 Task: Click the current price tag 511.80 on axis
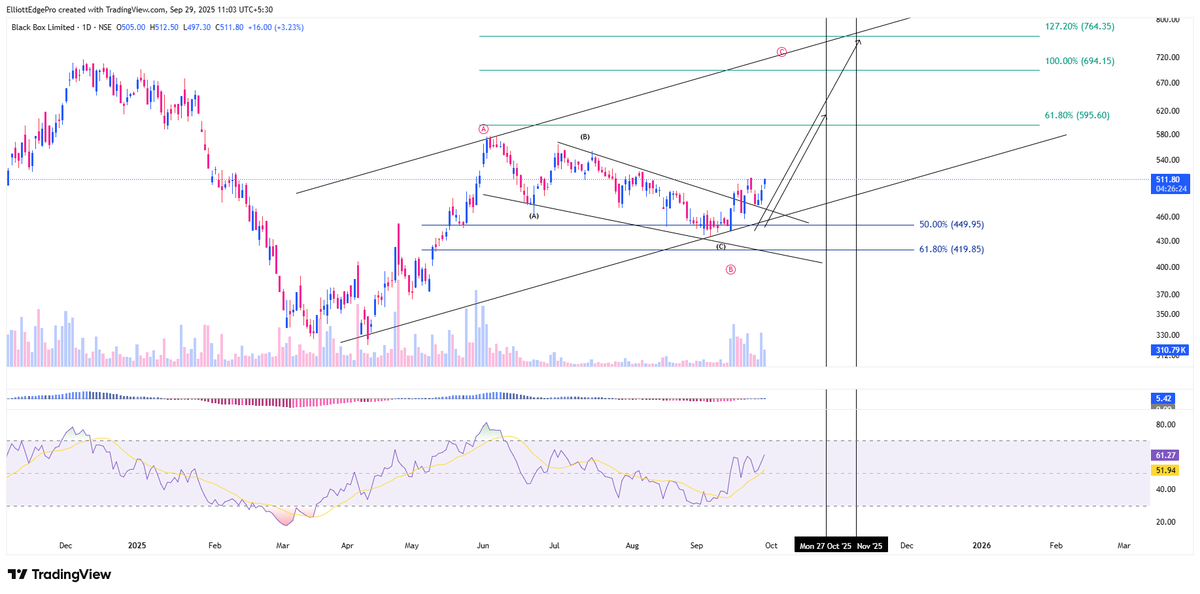[x=1169, y=180]
